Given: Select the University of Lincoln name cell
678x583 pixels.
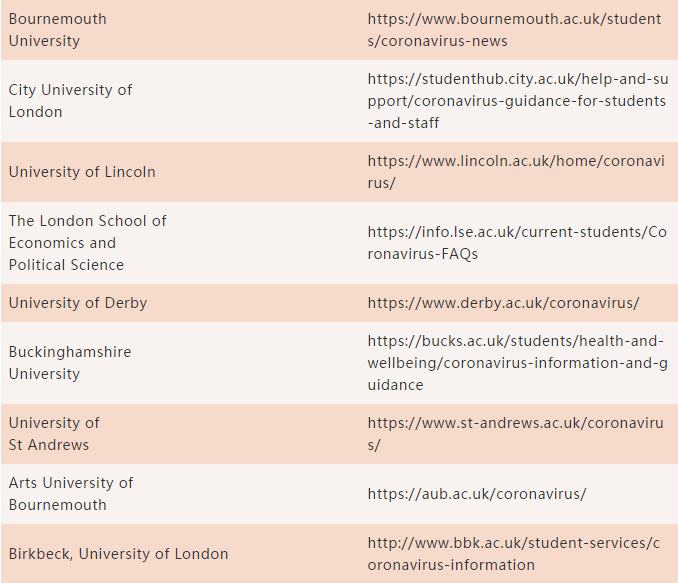Looking at the screenshot, I should (x=82, y=172).
